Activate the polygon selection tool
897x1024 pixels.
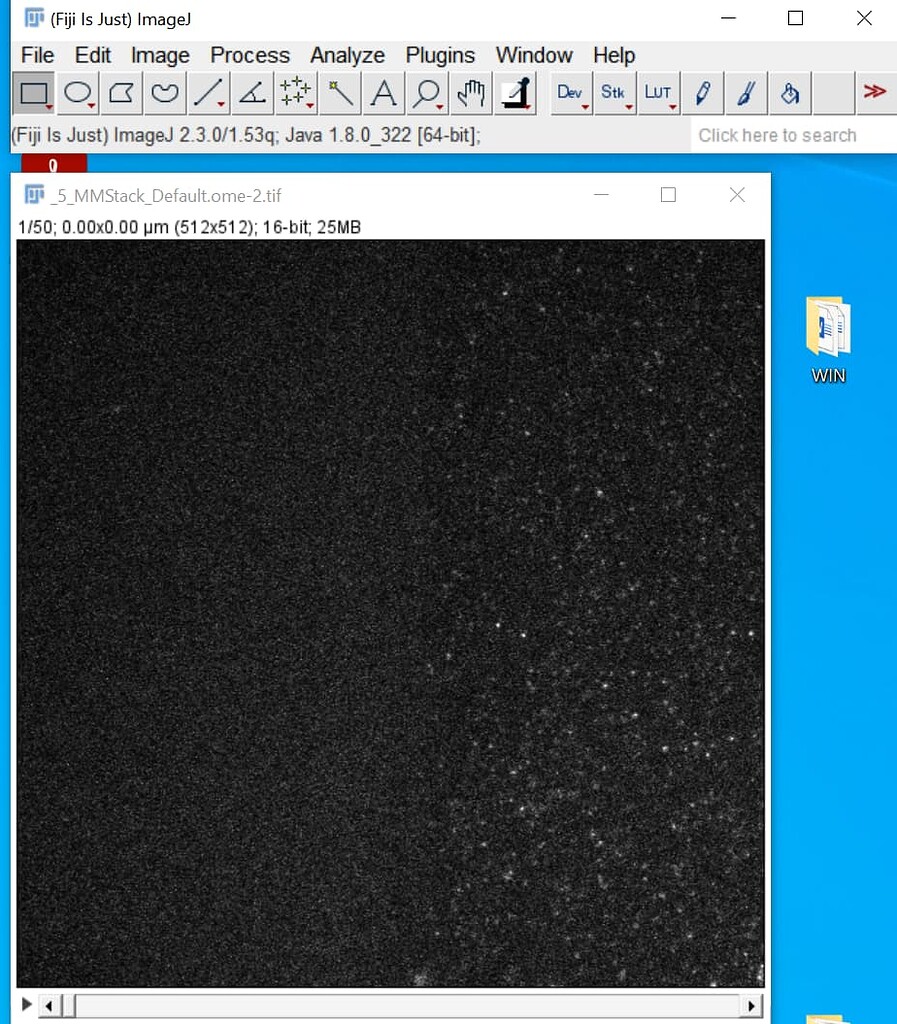coord(121,93)
